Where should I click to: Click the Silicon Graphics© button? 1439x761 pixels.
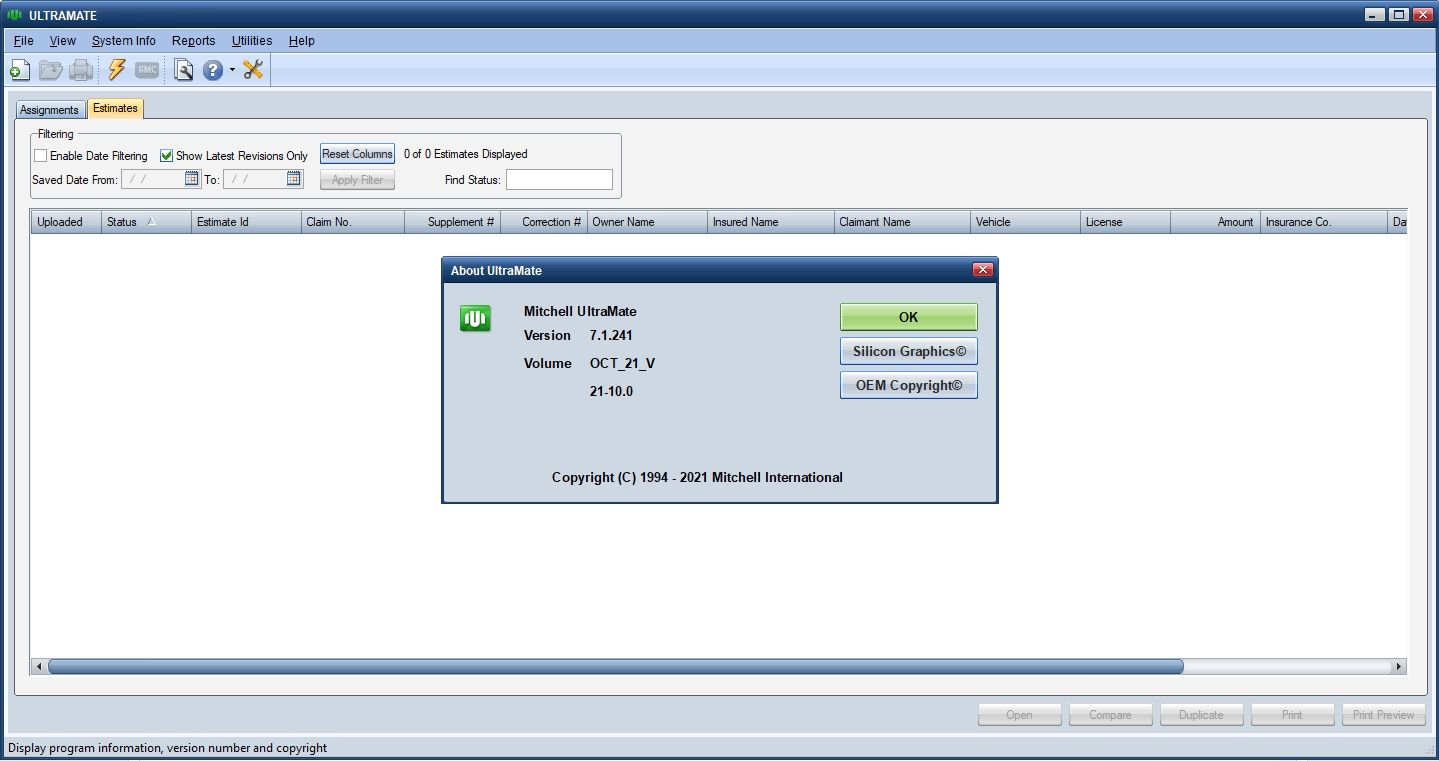click(x=908, y=351)
